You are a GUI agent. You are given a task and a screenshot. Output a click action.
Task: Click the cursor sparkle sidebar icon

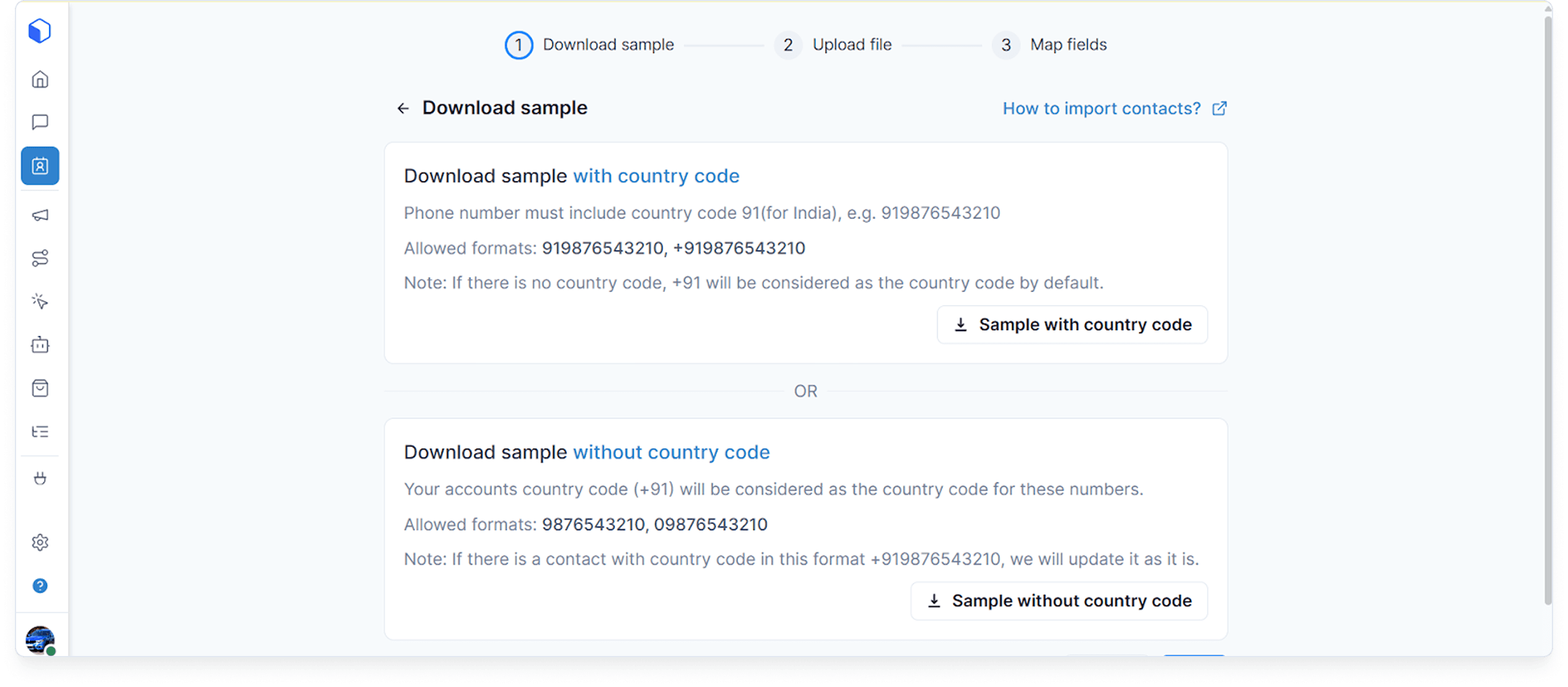coord(40,301)
